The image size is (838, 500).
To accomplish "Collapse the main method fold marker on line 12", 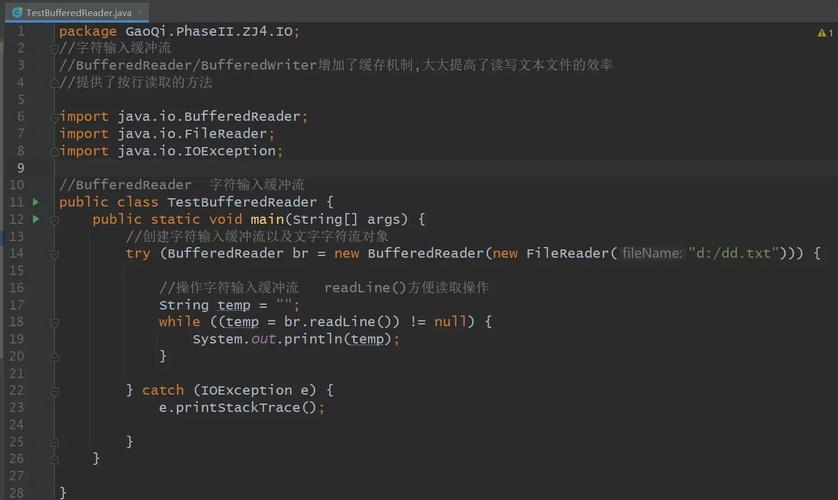I will (54, 220).
